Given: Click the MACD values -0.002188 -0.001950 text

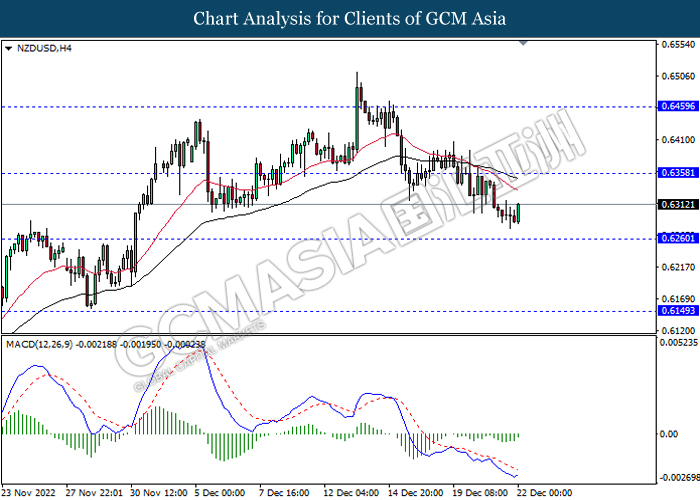Looking at the screenshot, I should 119,345.
